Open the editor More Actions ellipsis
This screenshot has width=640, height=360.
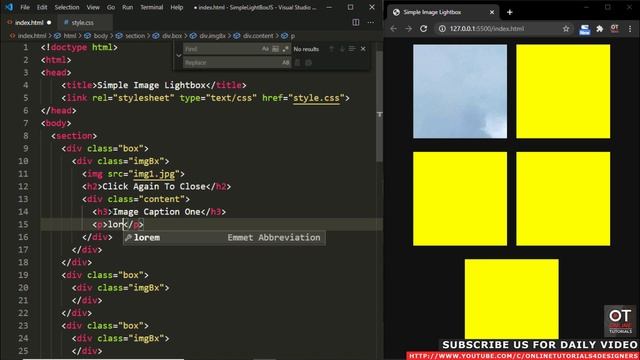pyautogui.click(x=371, y=22)
